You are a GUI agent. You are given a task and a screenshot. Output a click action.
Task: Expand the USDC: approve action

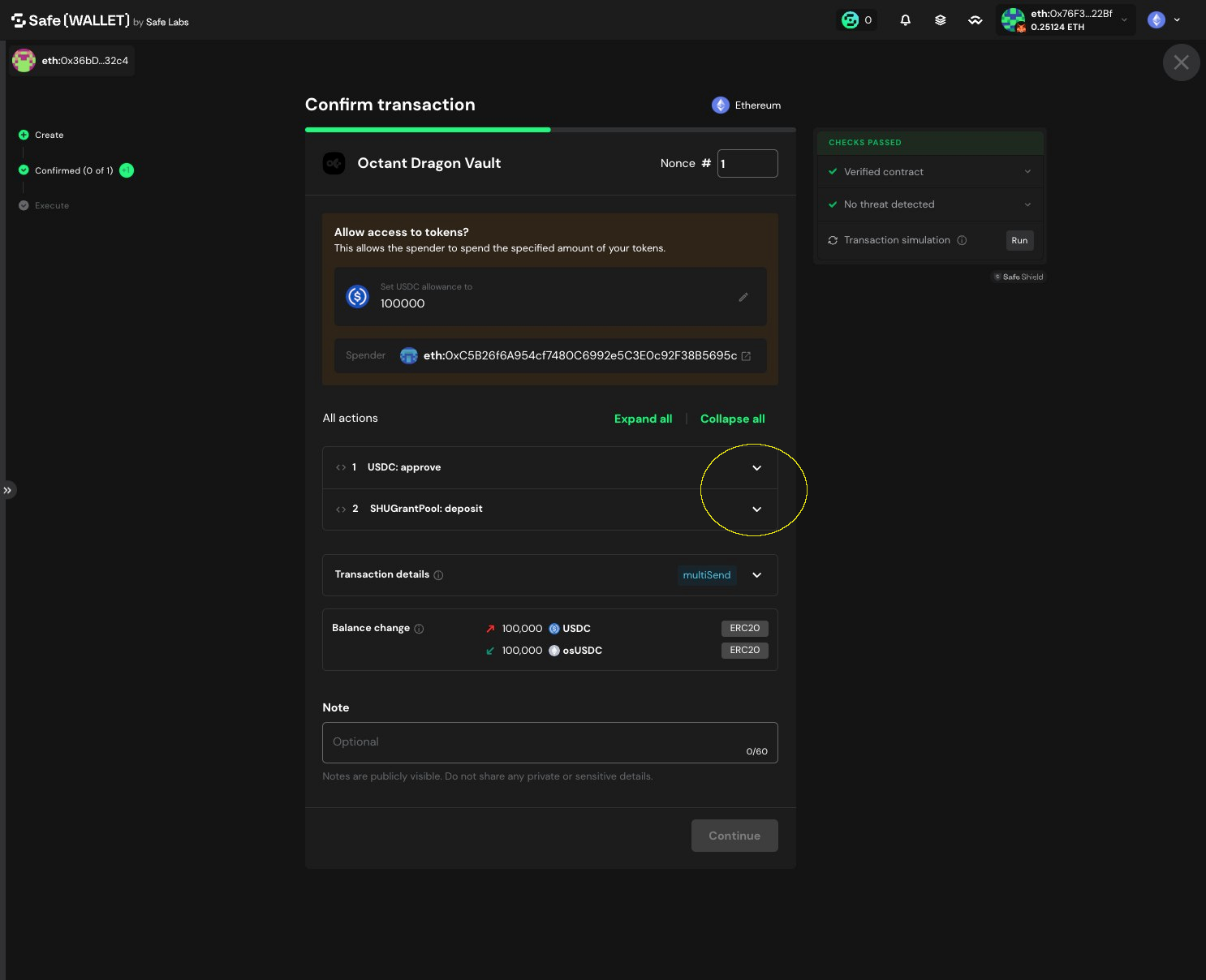[x=756, y=468]
